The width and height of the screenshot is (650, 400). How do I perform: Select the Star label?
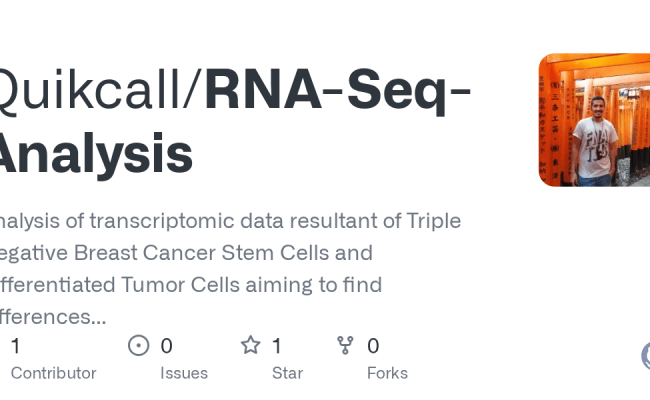[x=287, y=373]
